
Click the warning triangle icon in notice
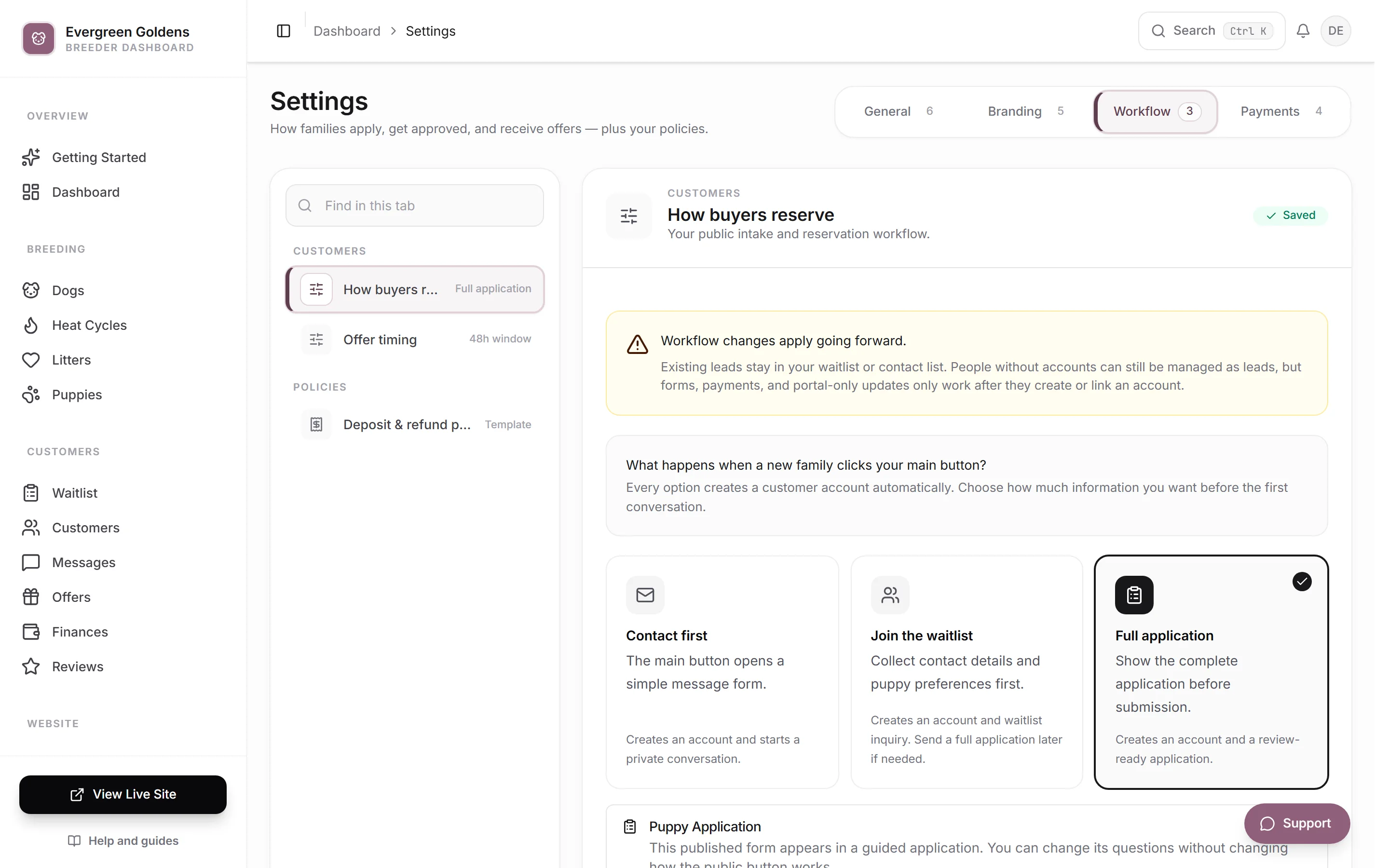pos(637,344)
